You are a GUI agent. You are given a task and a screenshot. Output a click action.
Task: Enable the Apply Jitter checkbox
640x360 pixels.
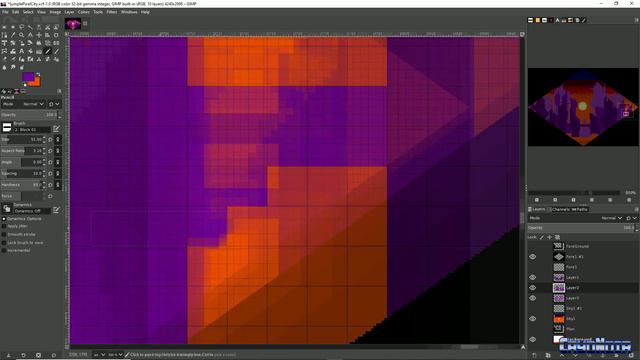[x=4, y=226]
